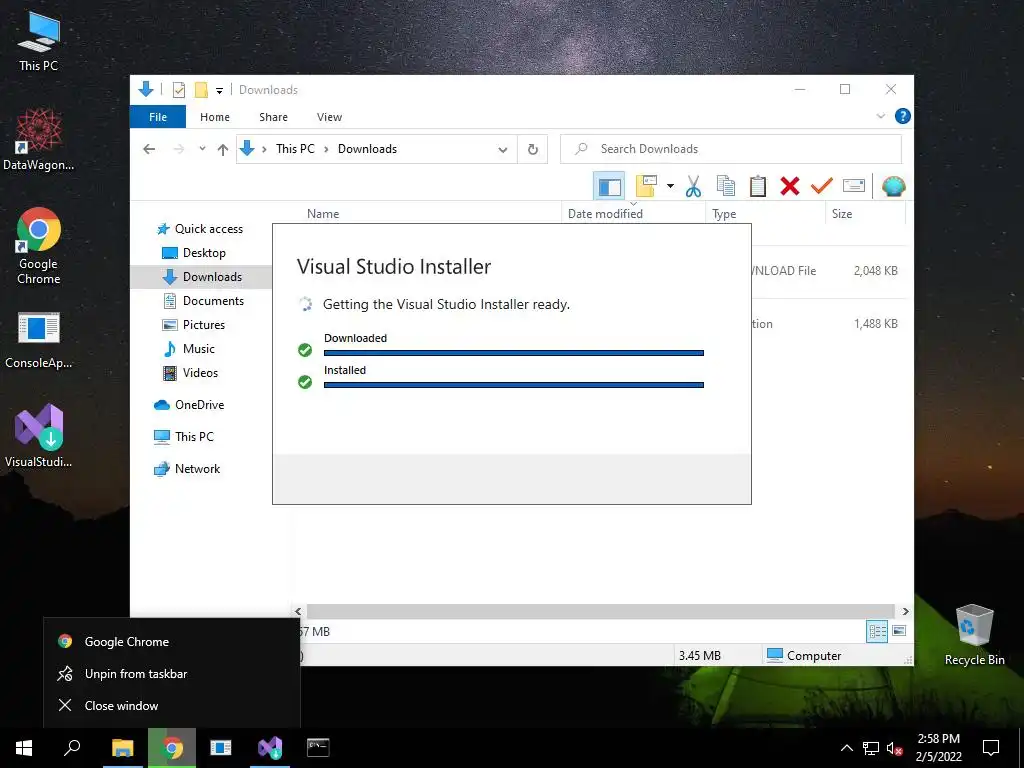Click the Explorer Help question mark icon

(x=903, y=116)
